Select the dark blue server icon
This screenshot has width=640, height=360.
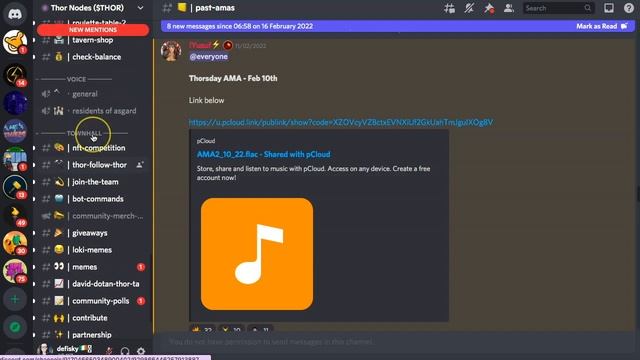coord(15,103)
